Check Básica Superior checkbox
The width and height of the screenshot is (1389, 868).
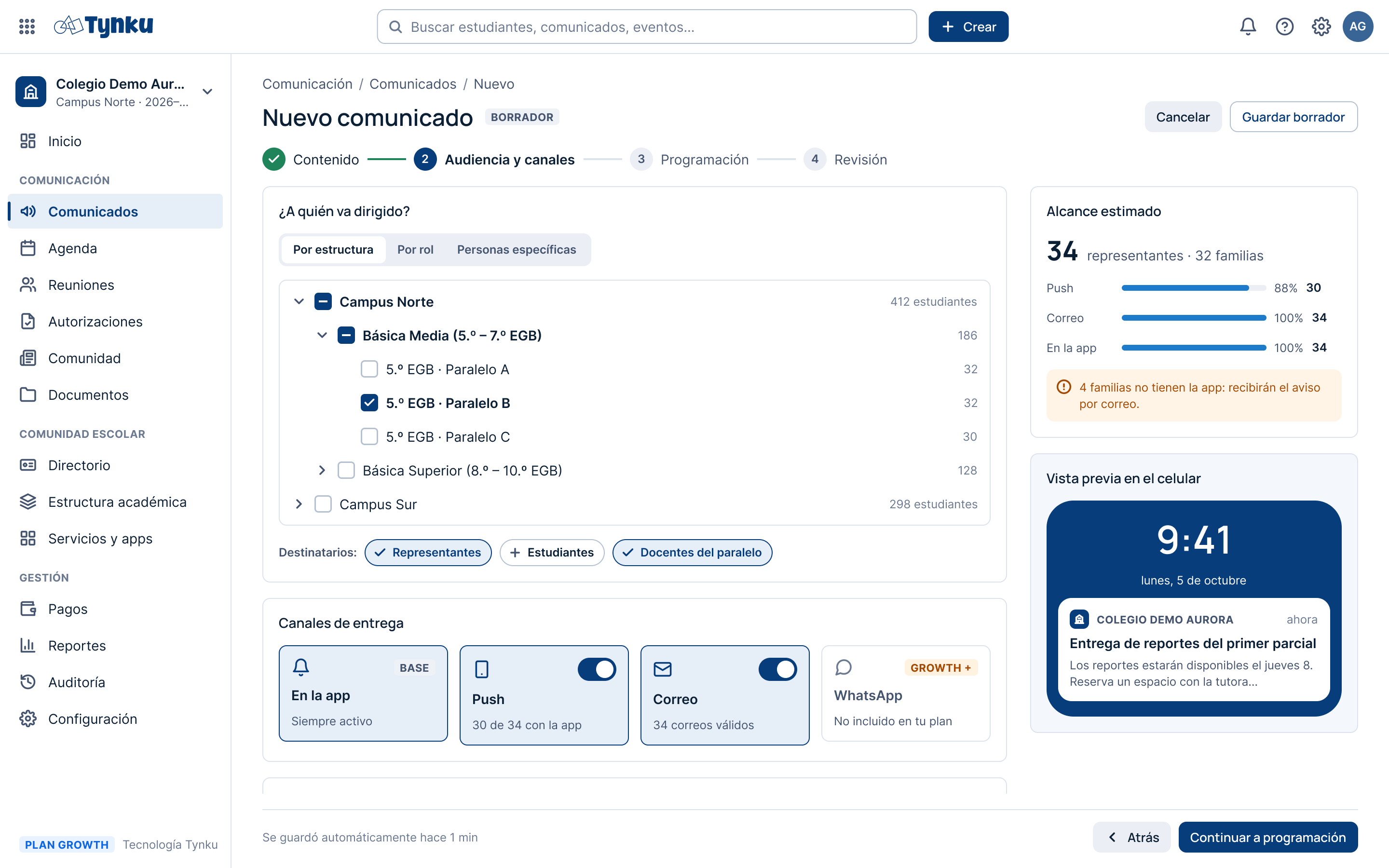[x=346, y=470]
